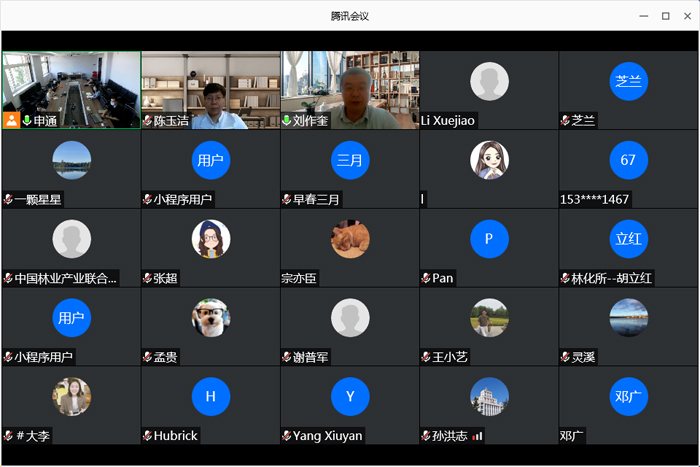Click the muted mic icon beside 灵溪
The height and width of the screenshot is (467, 700).
tap(565, 357)
